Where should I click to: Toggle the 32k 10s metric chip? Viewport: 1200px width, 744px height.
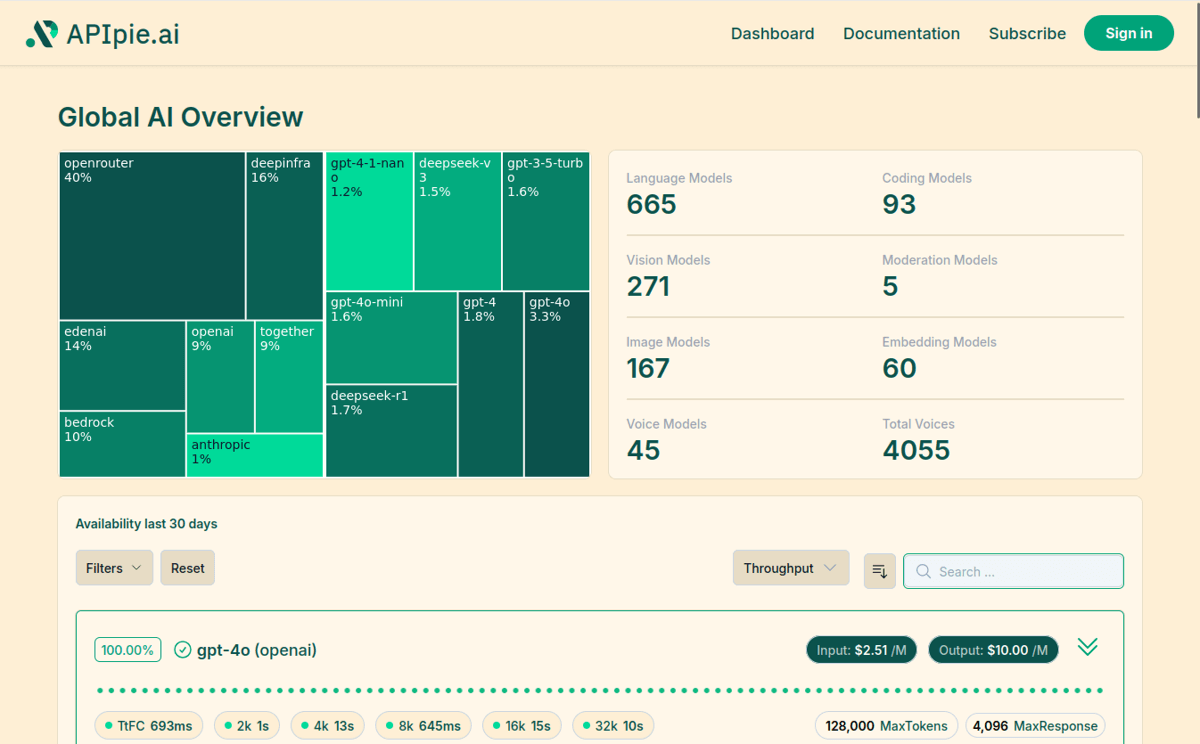[x=612, y=725]
